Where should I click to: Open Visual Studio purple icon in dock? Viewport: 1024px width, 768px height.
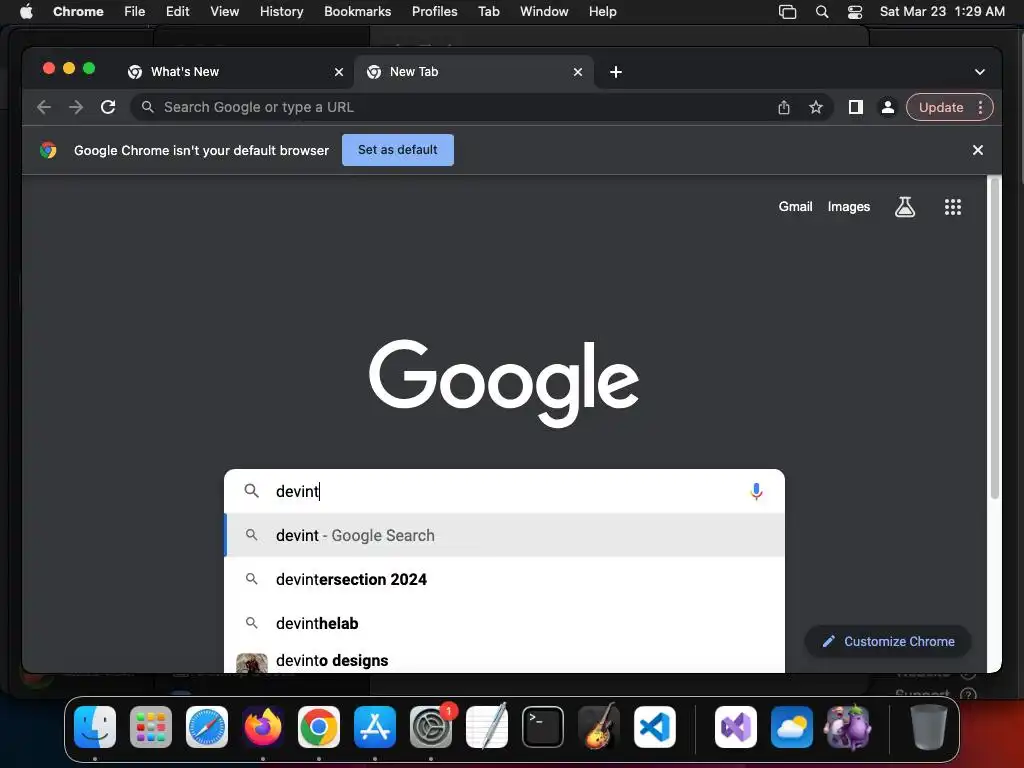(736, 727)
